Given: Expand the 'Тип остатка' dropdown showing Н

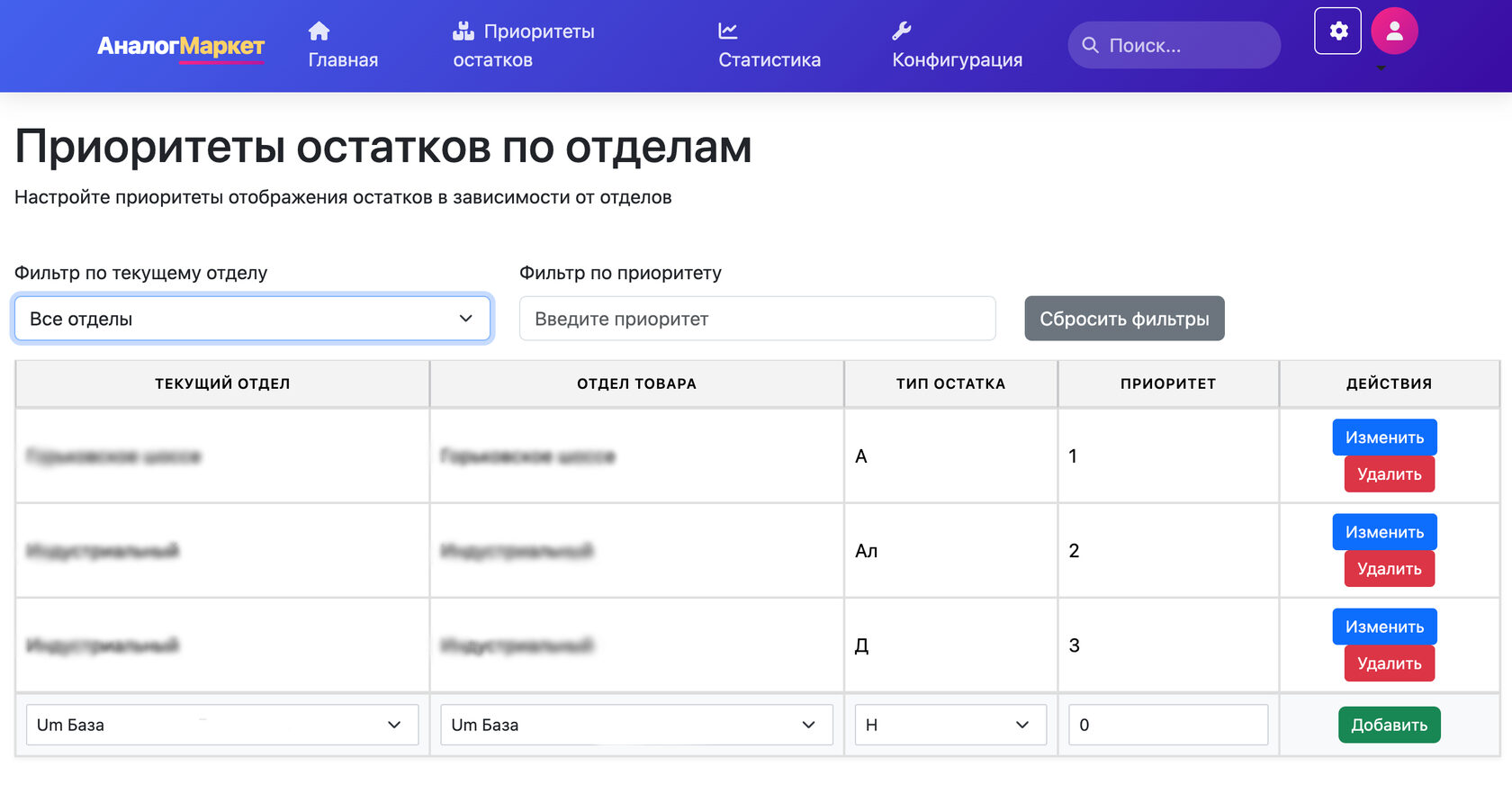Looking at the screenshot, I should point(949,725).
